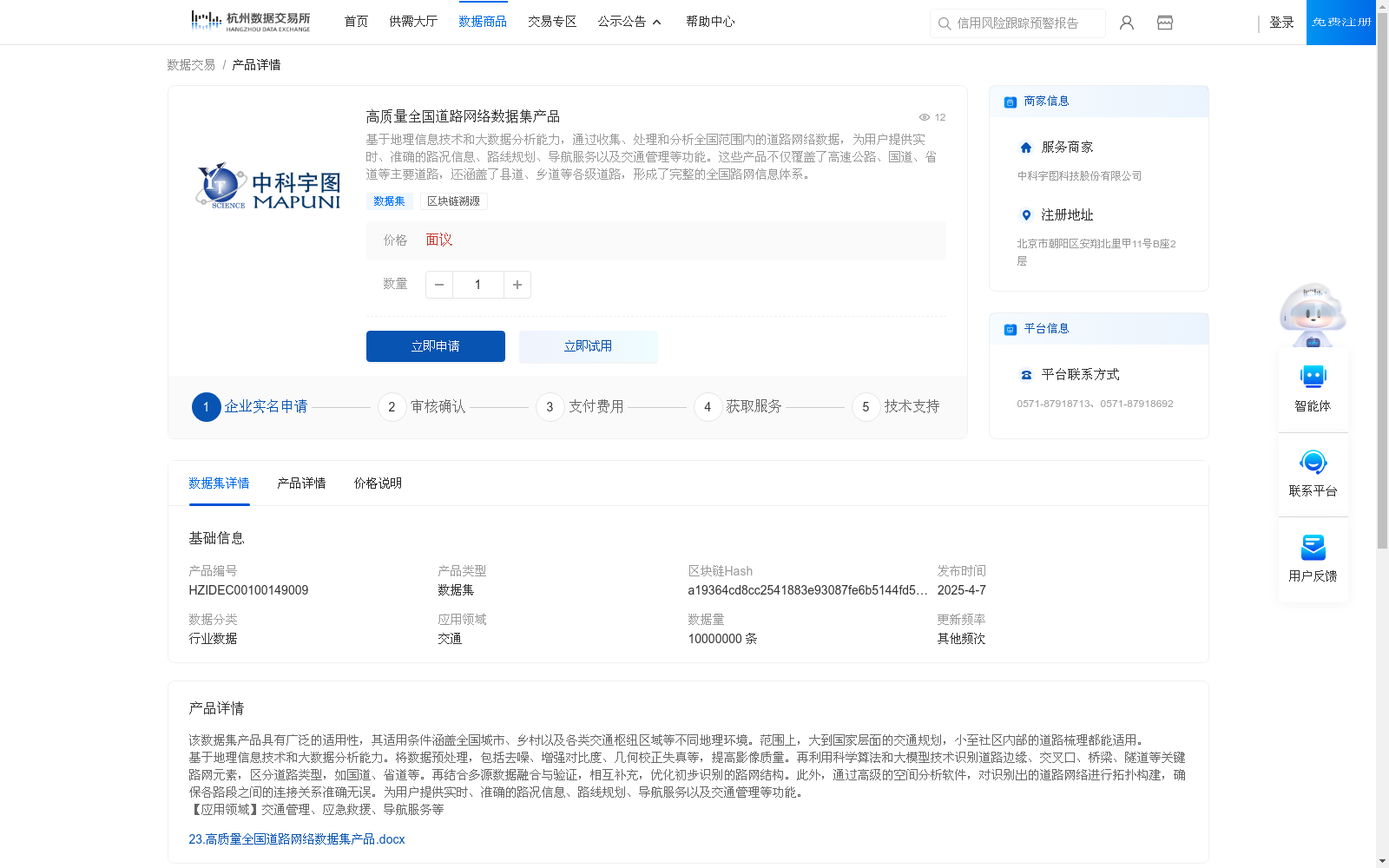
Task: Open 供需大厅 navigation item
Action: pyautogui.click(x=413, y=22)
